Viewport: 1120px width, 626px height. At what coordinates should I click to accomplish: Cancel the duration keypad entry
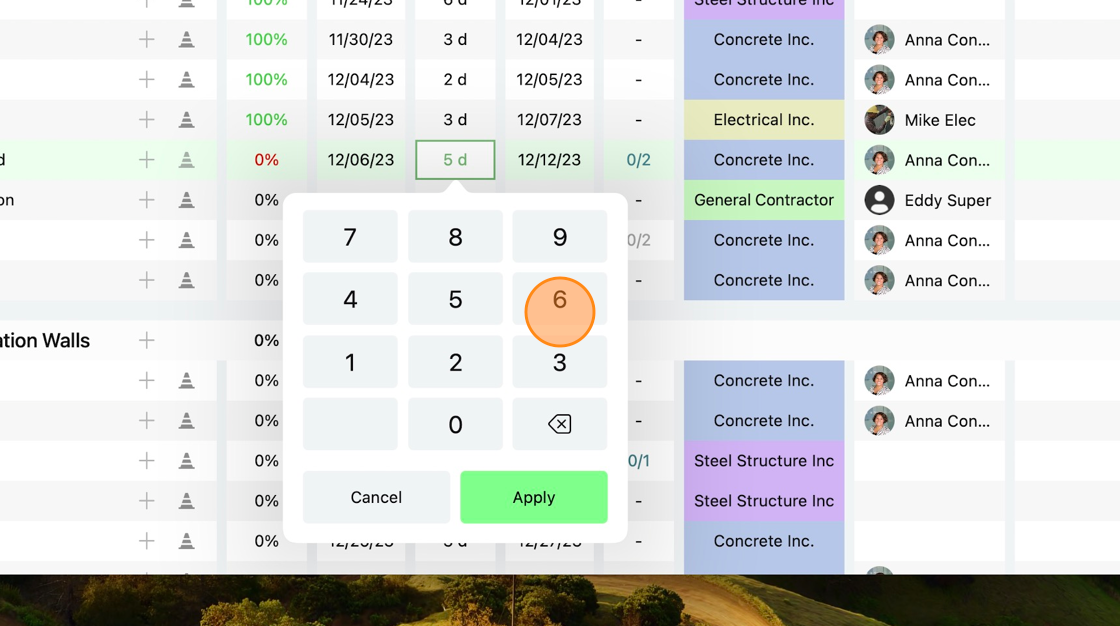click(x=376, y=497)
